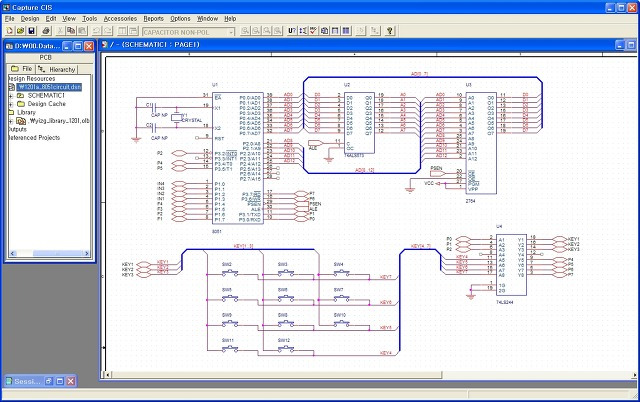Save the design with the floppy icon
The image size is (640, 402).
pos(31,31)
